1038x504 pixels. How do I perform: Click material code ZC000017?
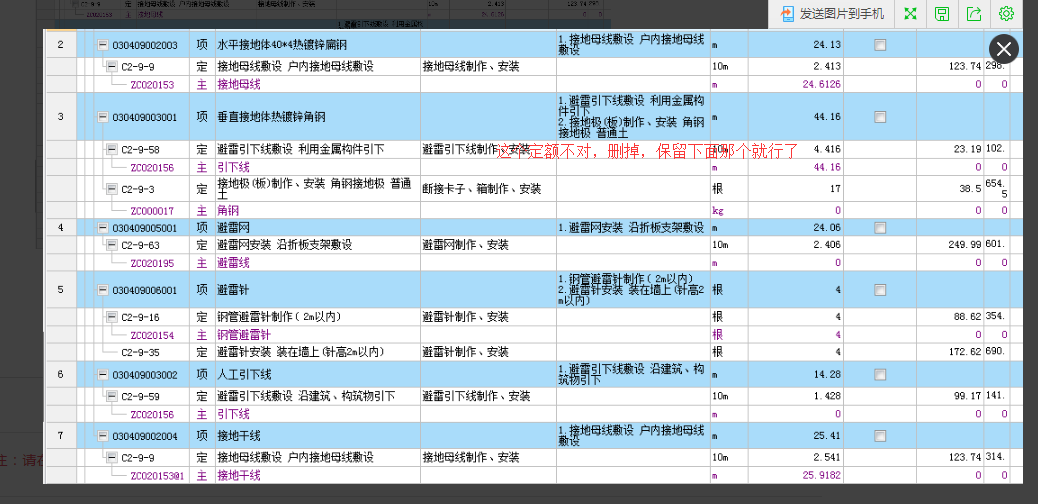tap(152, 211)
